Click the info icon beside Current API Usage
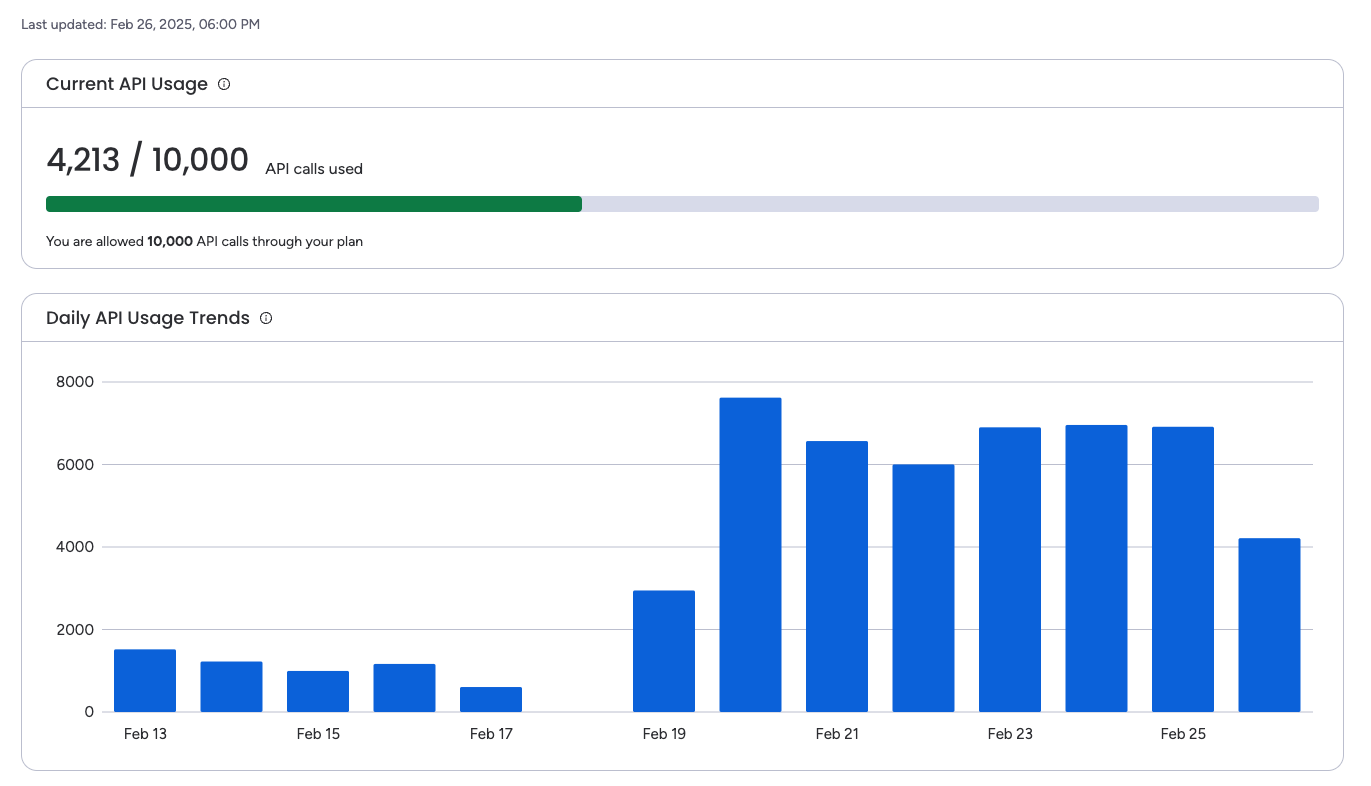The width and height of the screenshot is (1371, 786). click(x=224, y=84)
